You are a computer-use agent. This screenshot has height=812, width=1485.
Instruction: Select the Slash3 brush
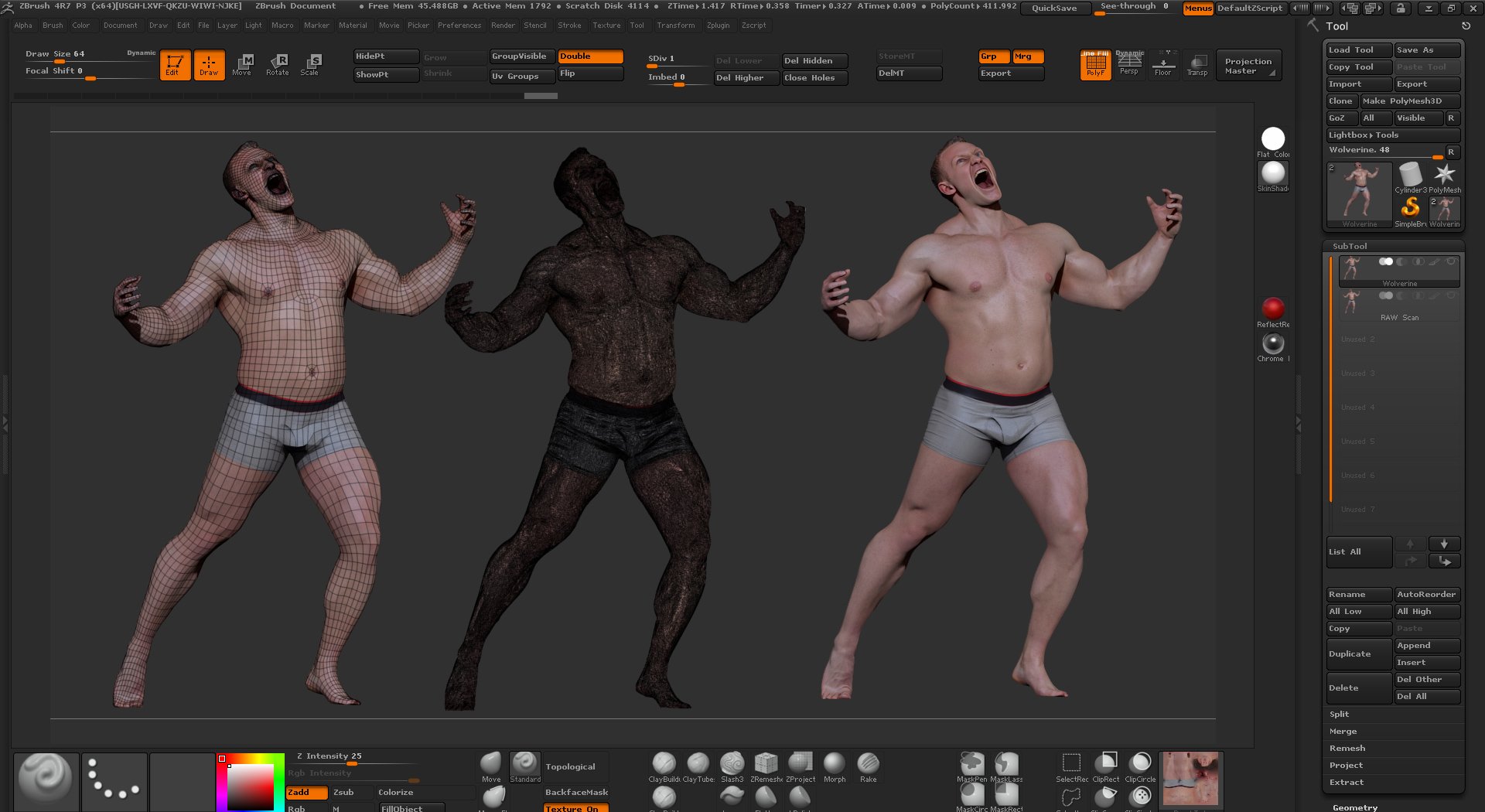(732, 767)
